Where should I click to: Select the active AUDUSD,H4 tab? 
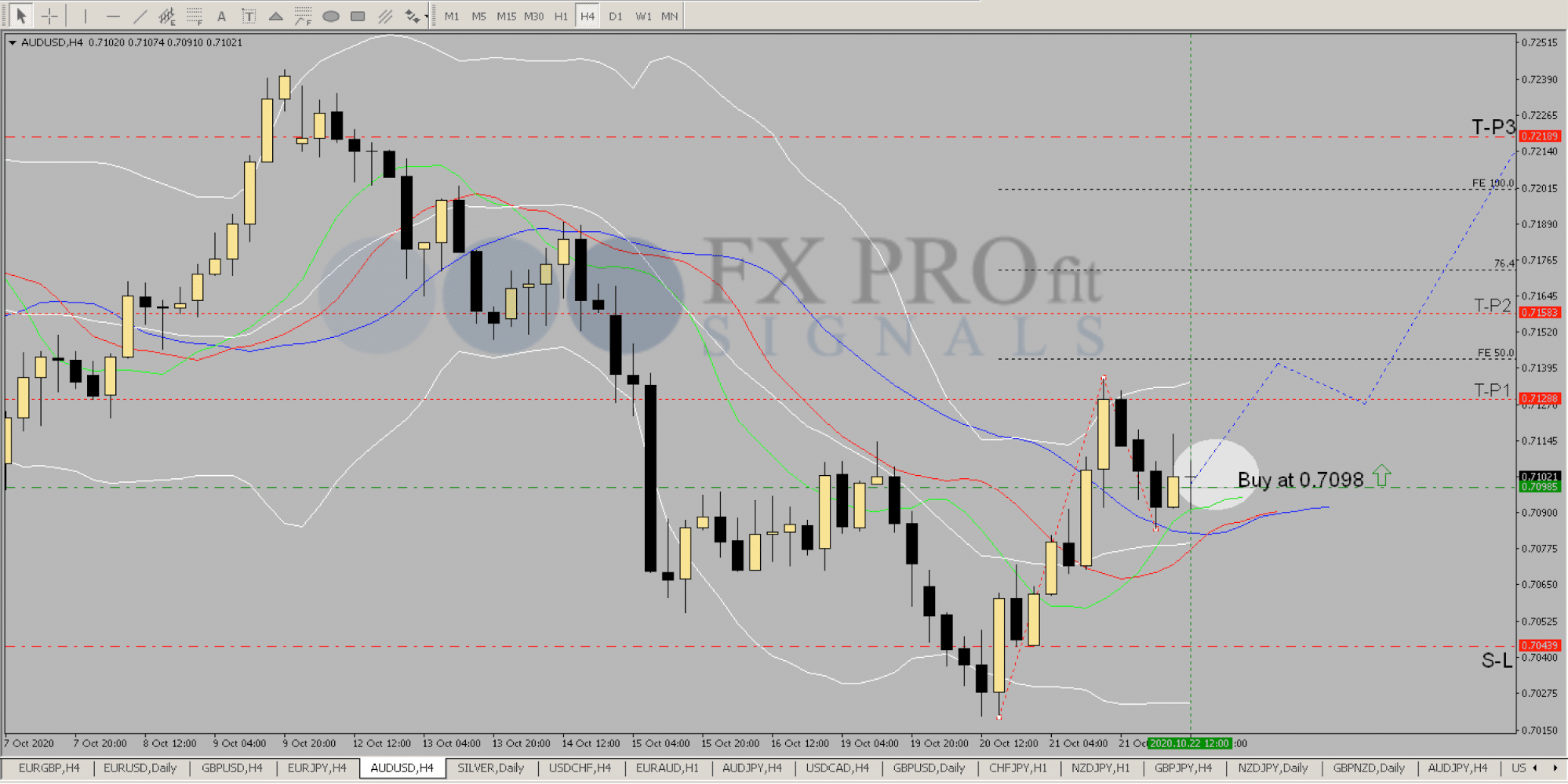tap(402, 768)
